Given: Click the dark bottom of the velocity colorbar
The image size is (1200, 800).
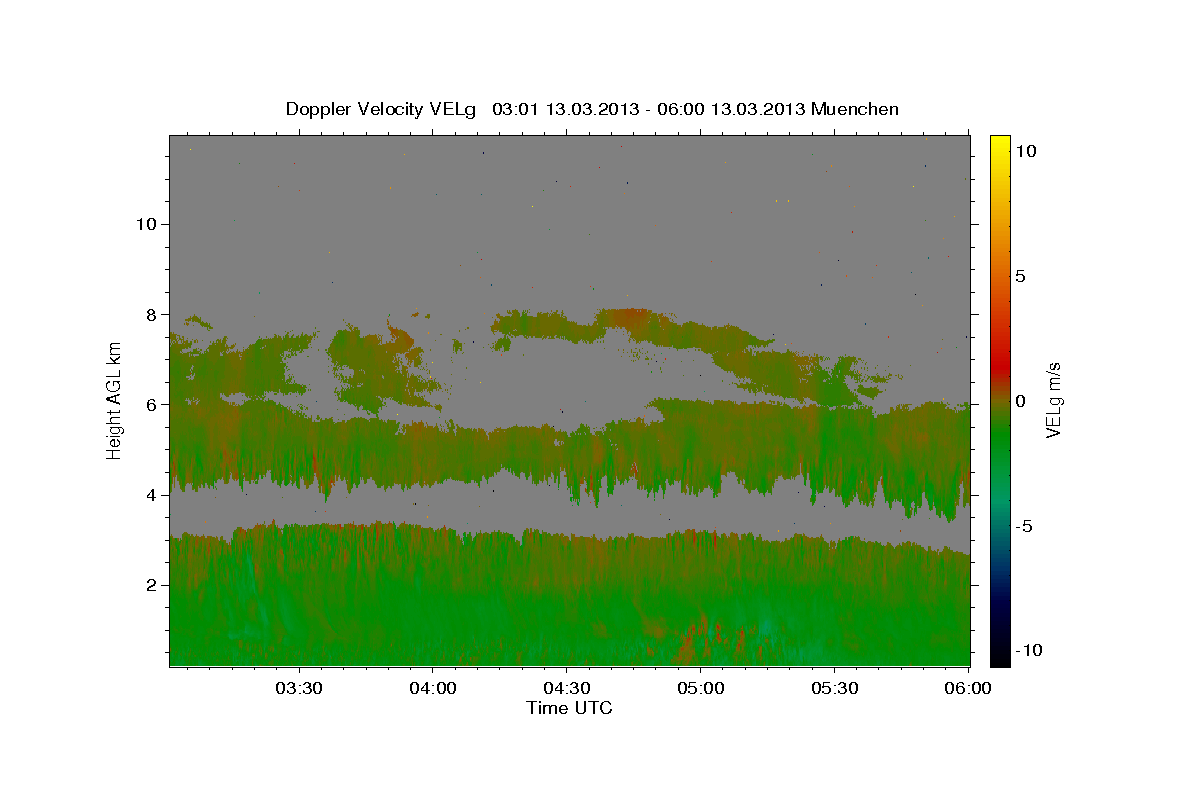Looking at the screenshot, I should [x=999, y=645].
